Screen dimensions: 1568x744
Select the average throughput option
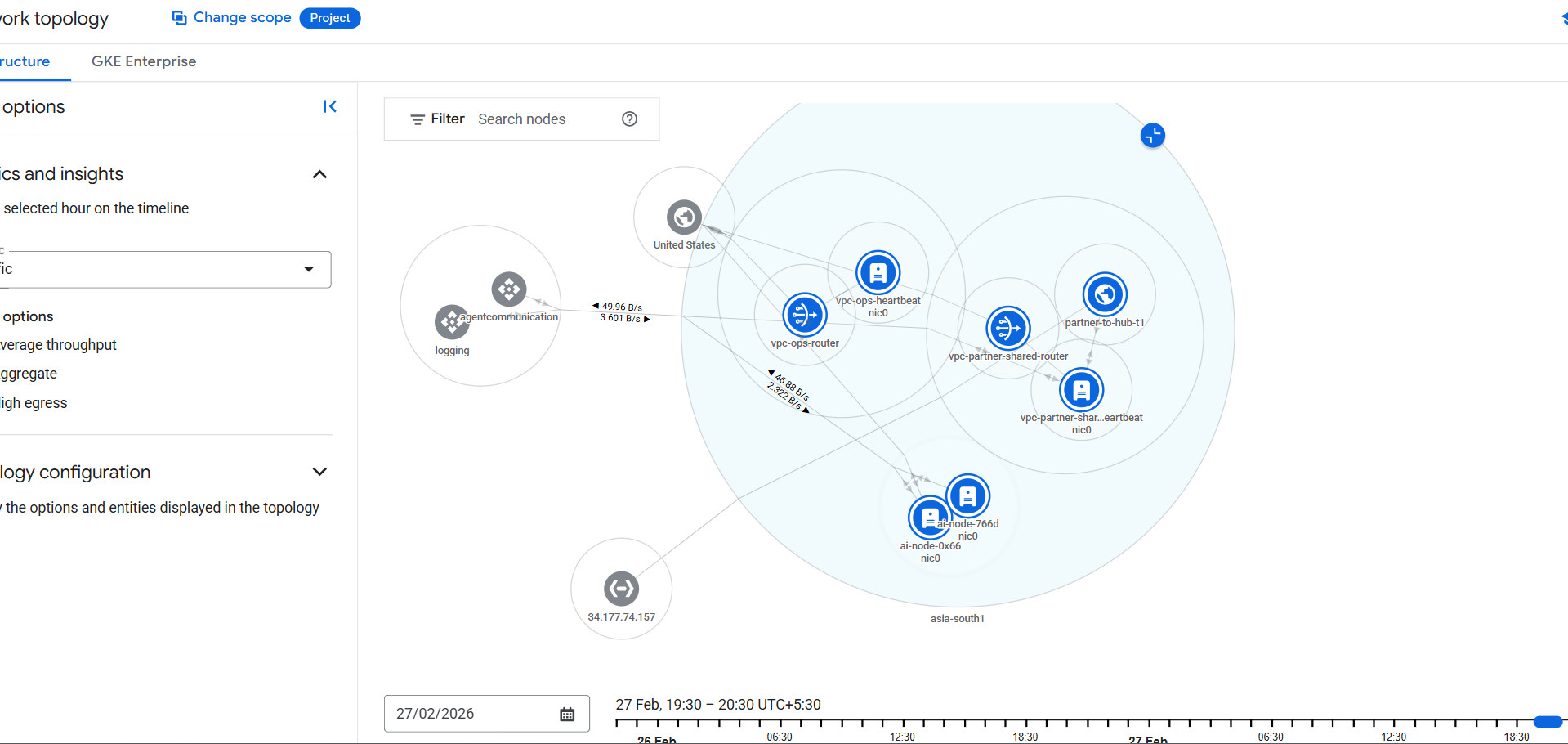(59, 345)
